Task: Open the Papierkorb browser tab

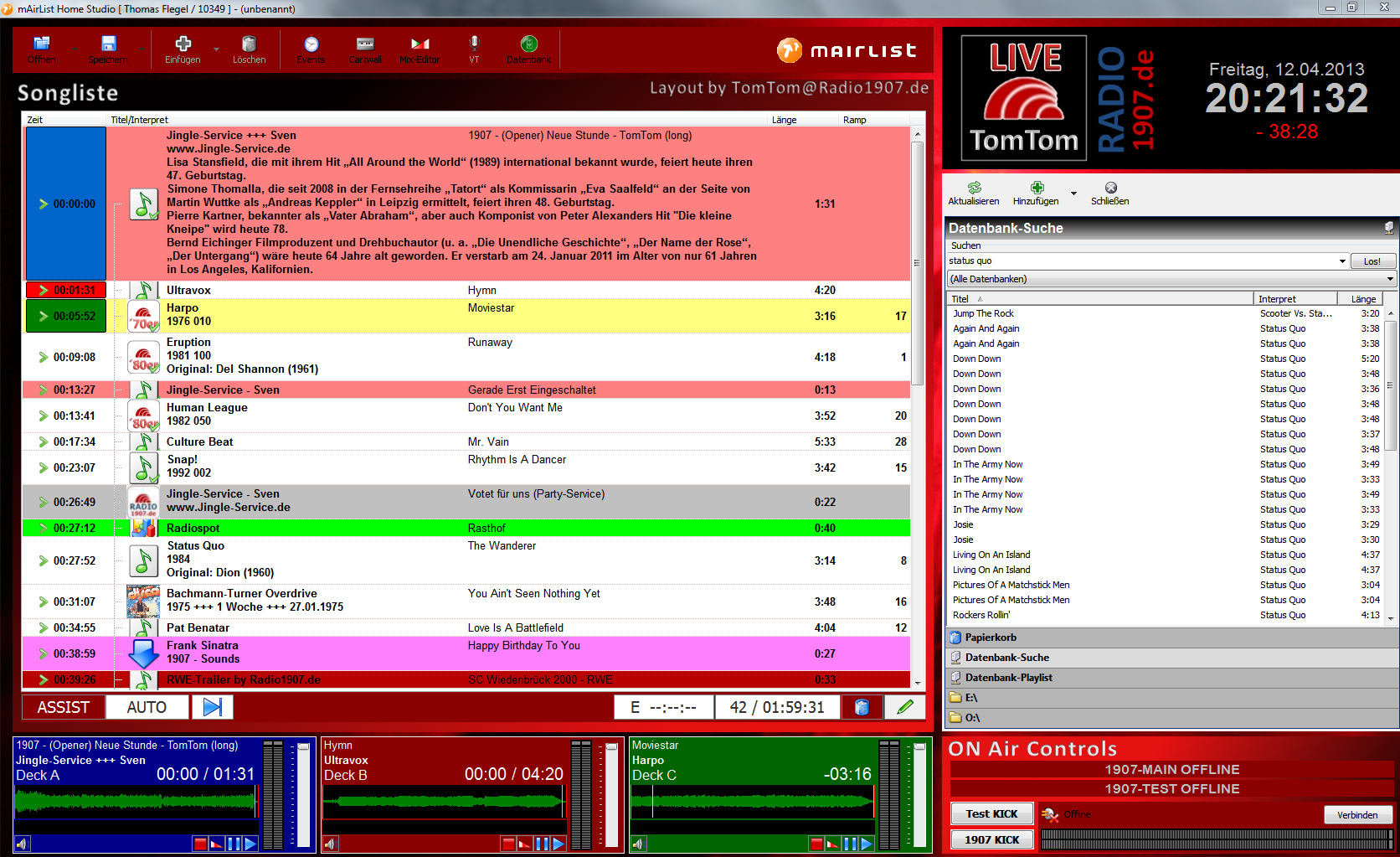Action: [1171, 638]
